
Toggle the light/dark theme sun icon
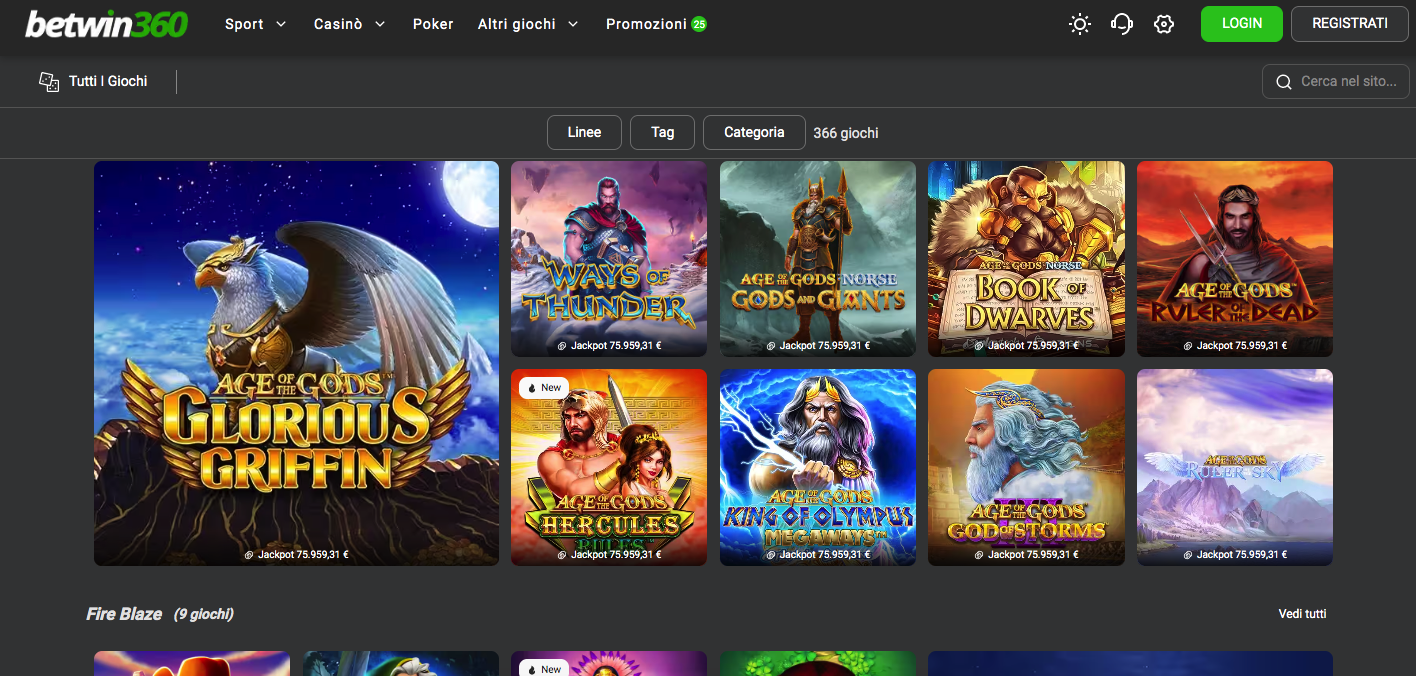tap(1079, 24)
